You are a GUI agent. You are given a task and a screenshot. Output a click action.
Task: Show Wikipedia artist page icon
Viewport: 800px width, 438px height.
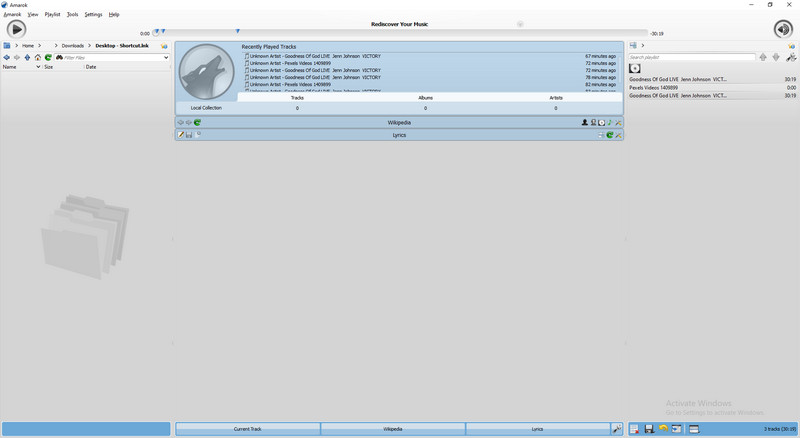click(x=585, y=123)
